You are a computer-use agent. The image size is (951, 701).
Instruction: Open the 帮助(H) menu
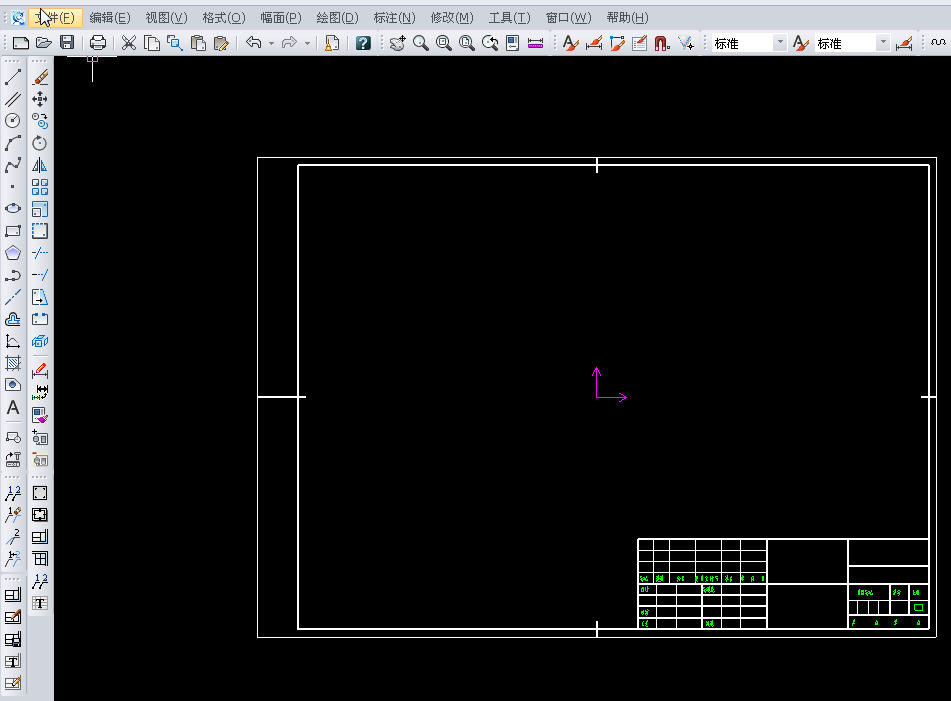tap(627, 18)
